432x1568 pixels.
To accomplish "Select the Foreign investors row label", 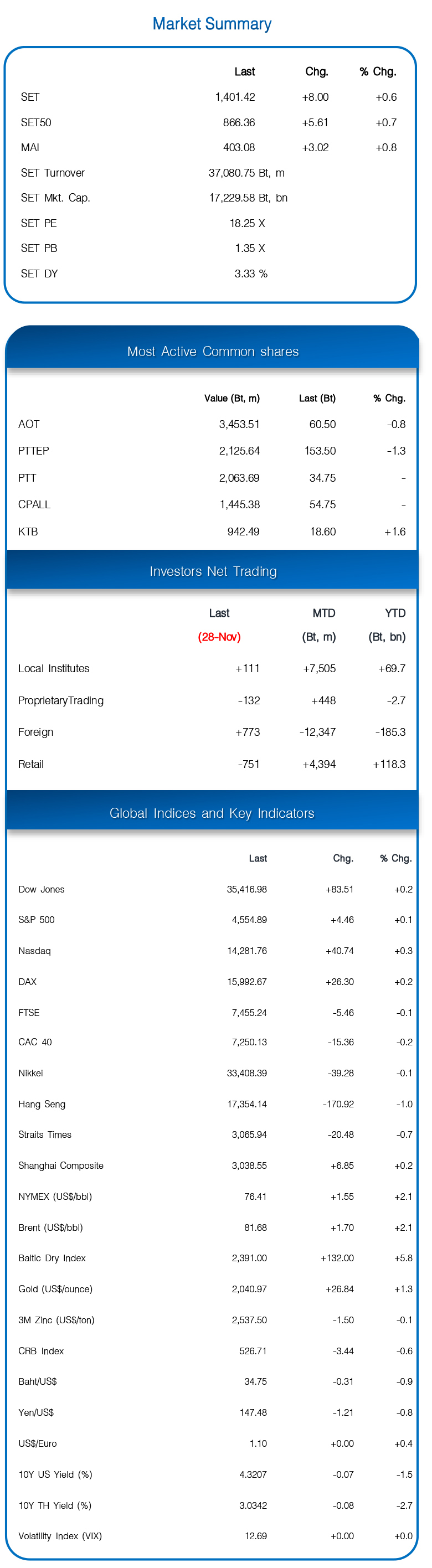I will click(x=36, y=733).
